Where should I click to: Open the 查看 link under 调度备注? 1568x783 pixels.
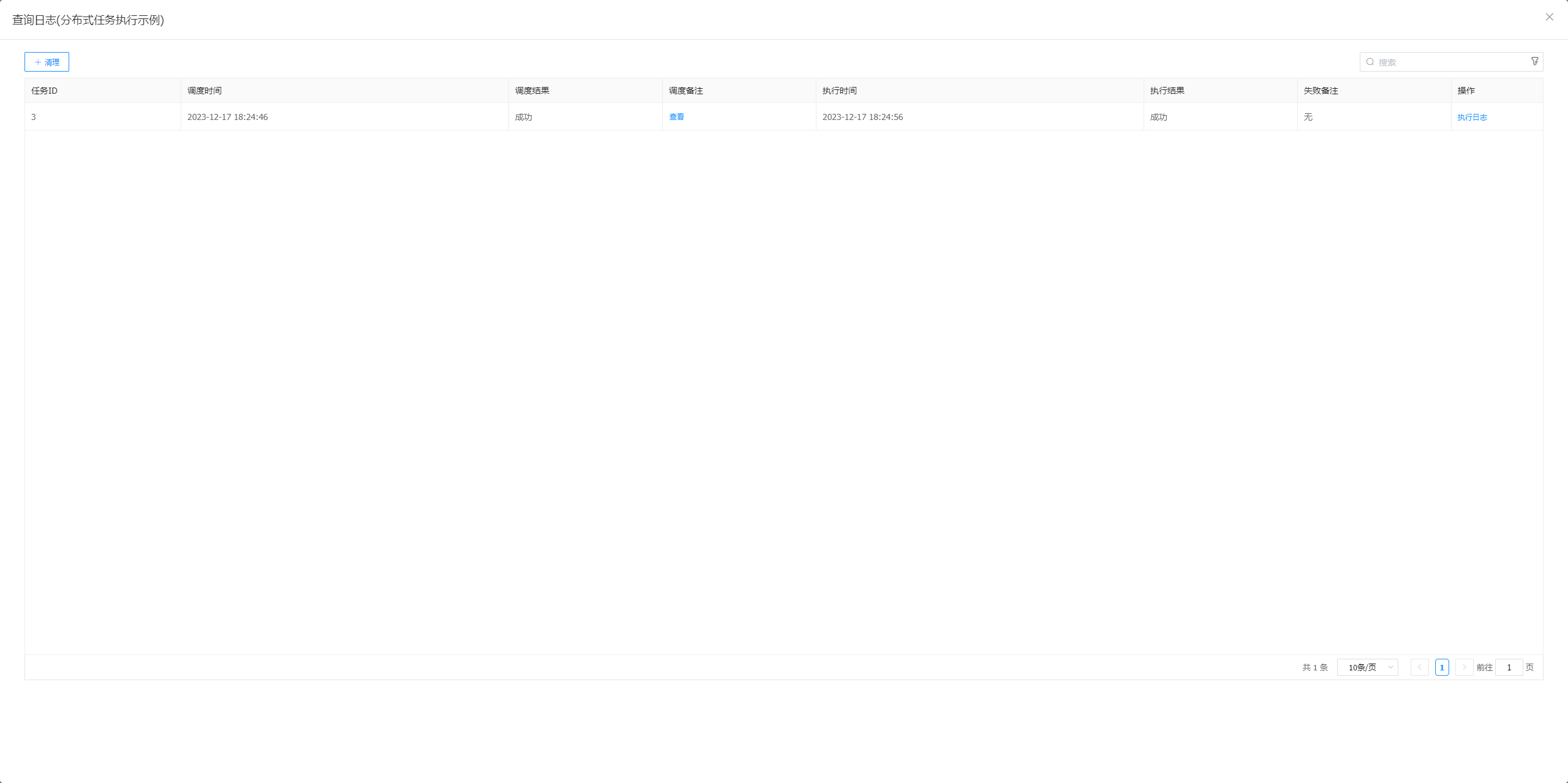[x=676, y=117]
